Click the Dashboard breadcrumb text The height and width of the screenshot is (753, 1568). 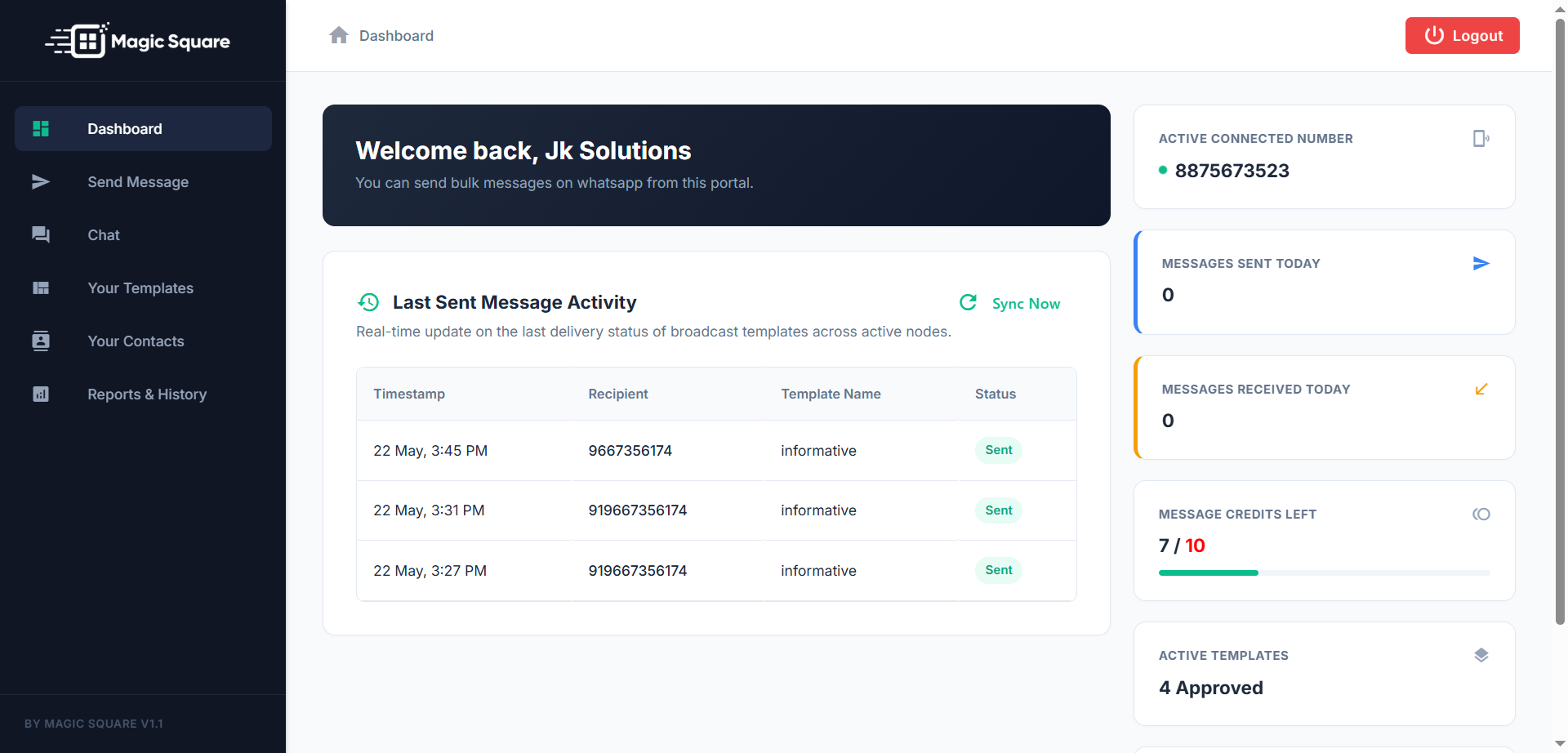(396, 35)
